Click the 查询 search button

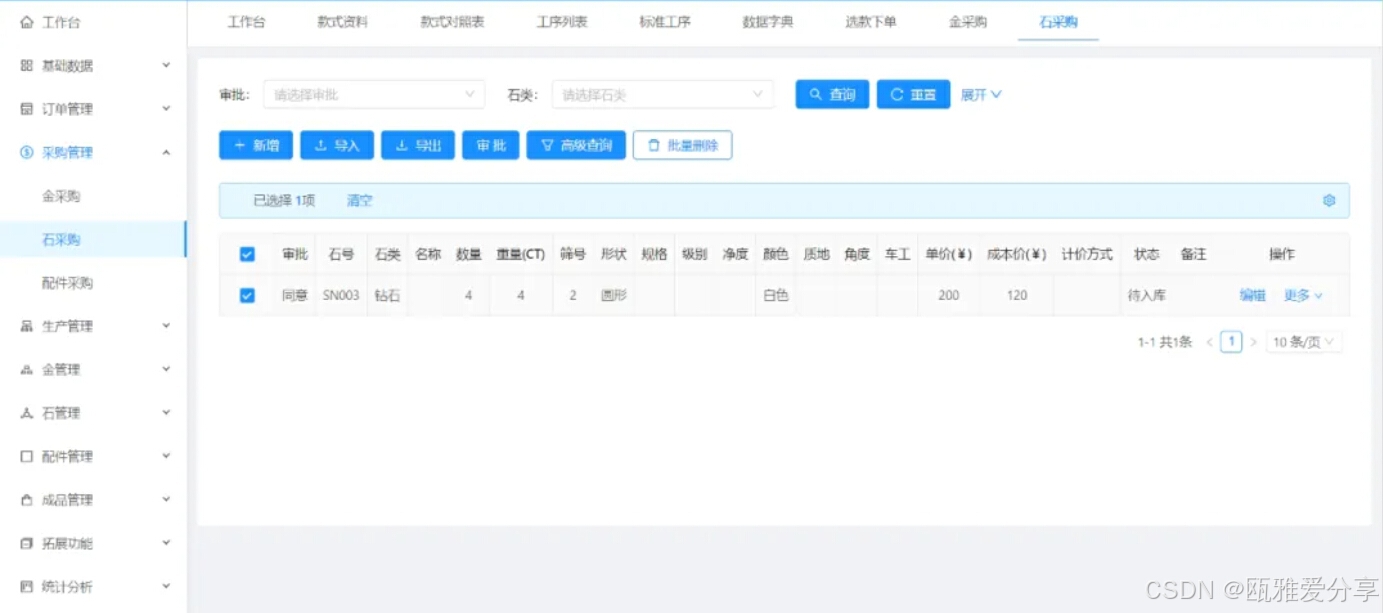point(832,94)
